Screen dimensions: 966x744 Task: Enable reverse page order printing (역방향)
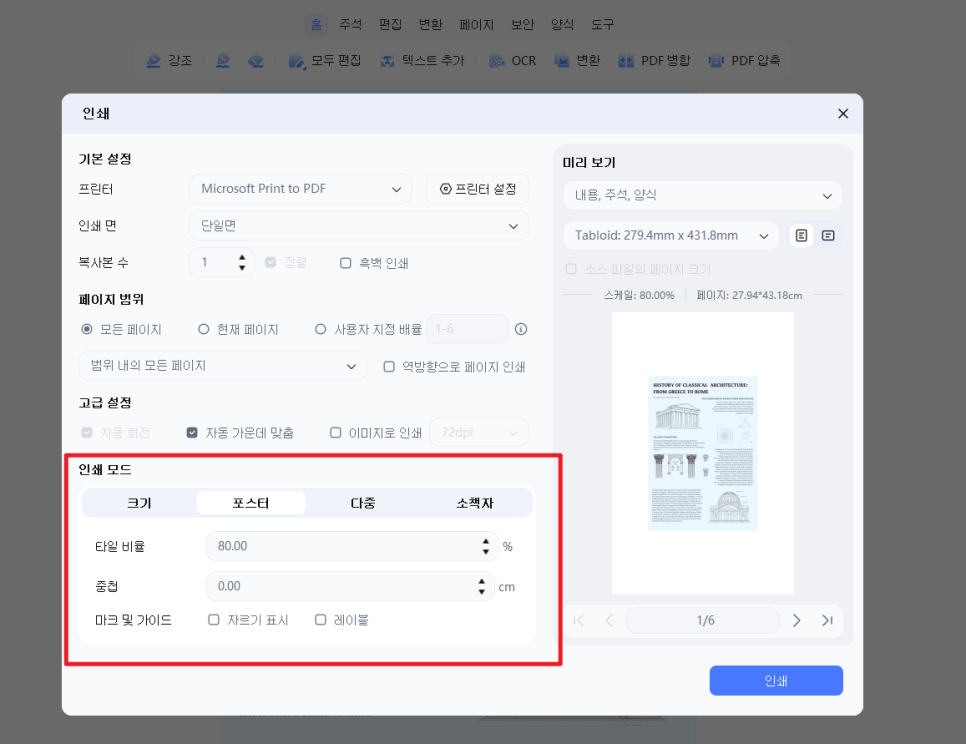coord(389,367)
